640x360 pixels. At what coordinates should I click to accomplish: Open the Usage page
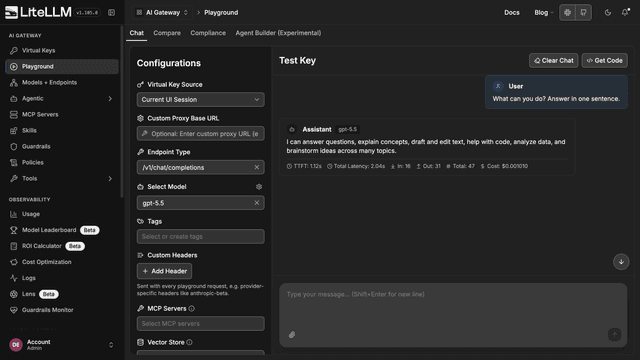(62, 214)
